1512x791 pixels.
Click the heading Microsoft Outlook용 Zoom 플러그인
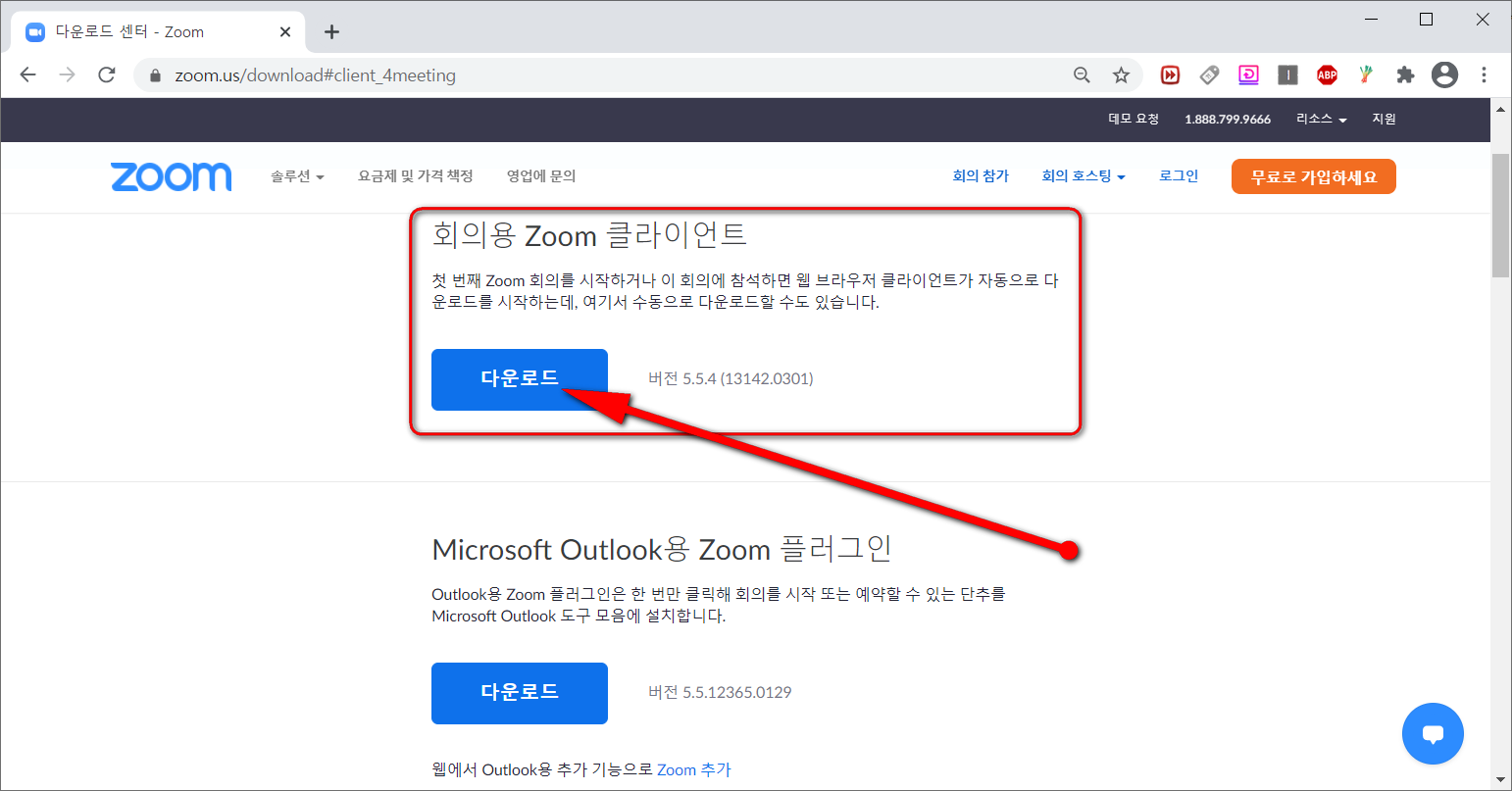point(662,550)
